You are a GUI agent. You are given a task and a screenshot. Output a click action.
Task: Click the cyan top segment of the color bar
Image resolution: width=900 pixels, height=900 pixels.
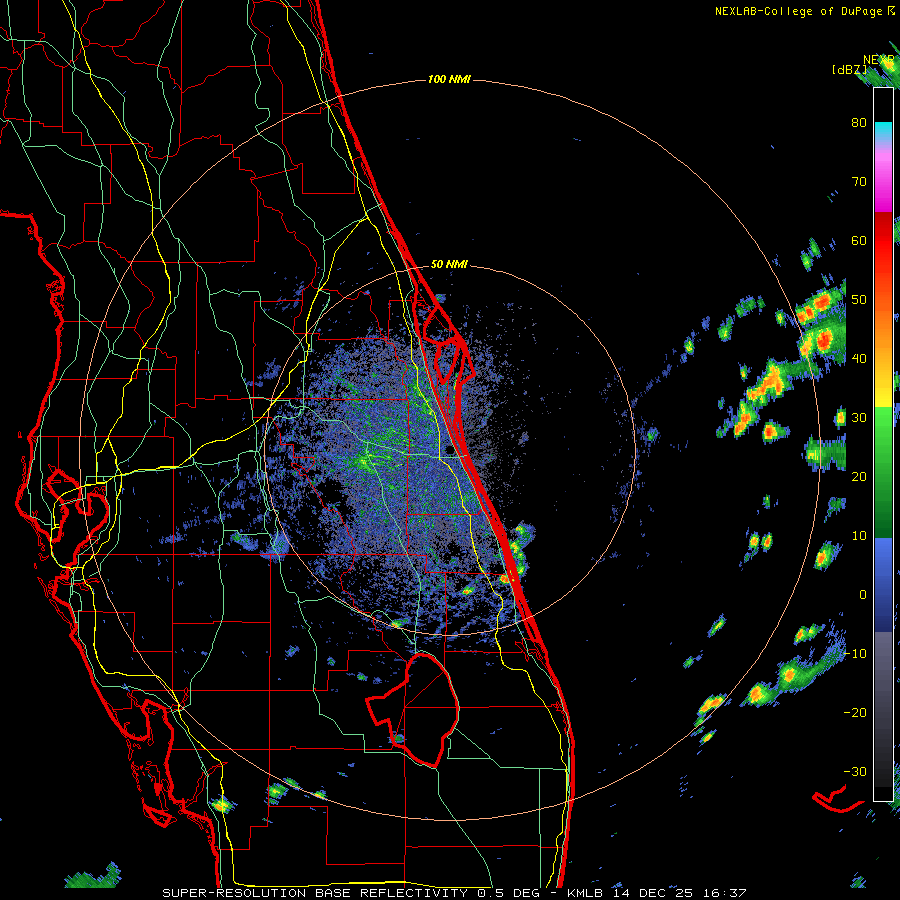click(x=883, y=131)
